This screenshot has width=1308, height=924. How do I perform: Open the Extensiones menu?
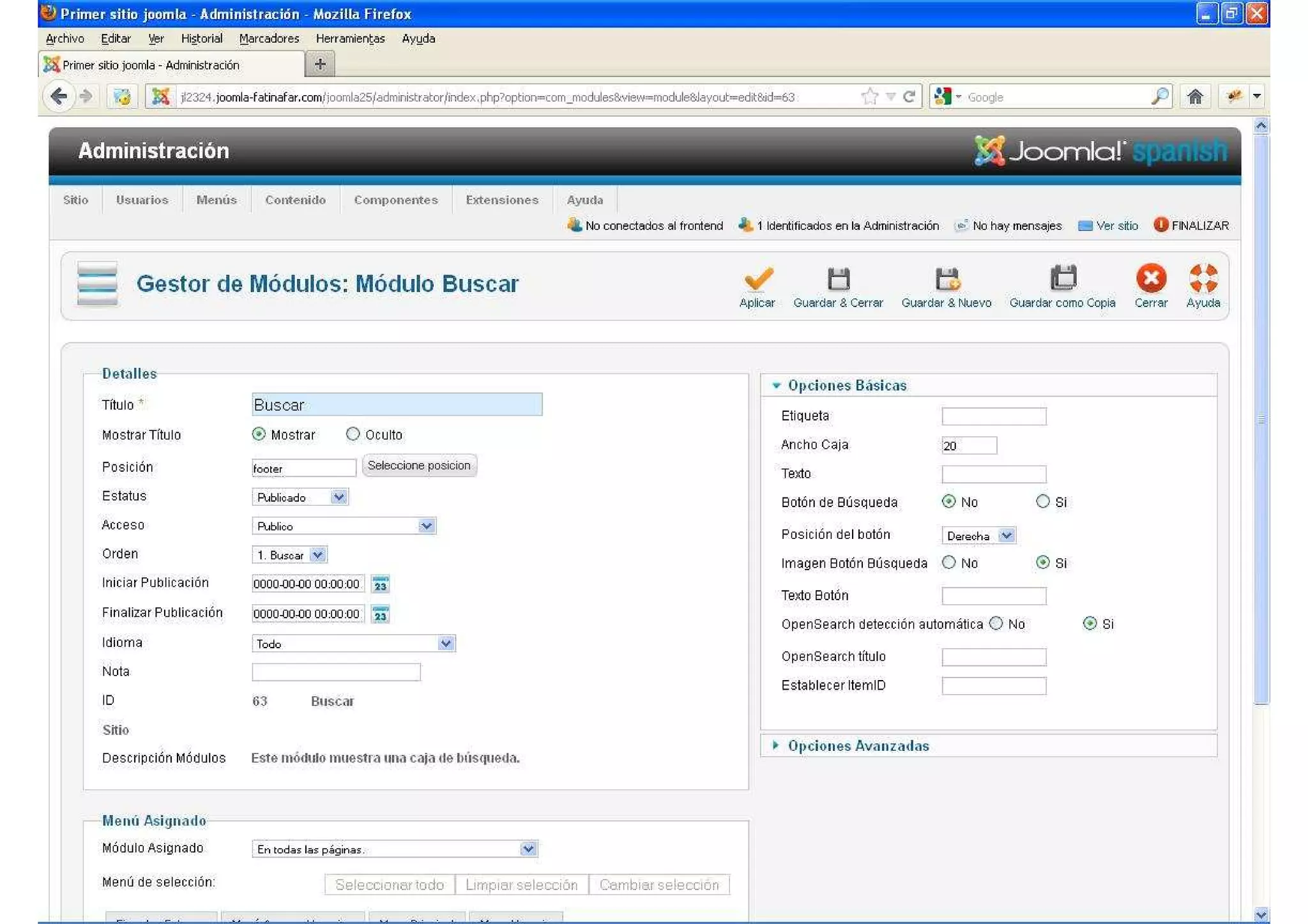tap(502, 200)
